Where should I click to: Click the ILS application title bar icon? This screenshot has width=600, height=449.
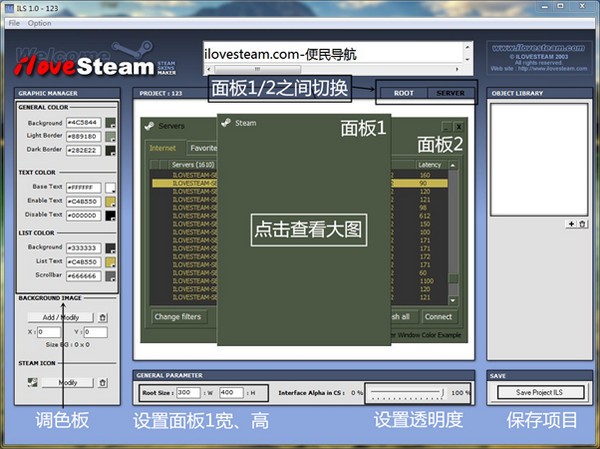click(9, 8)
